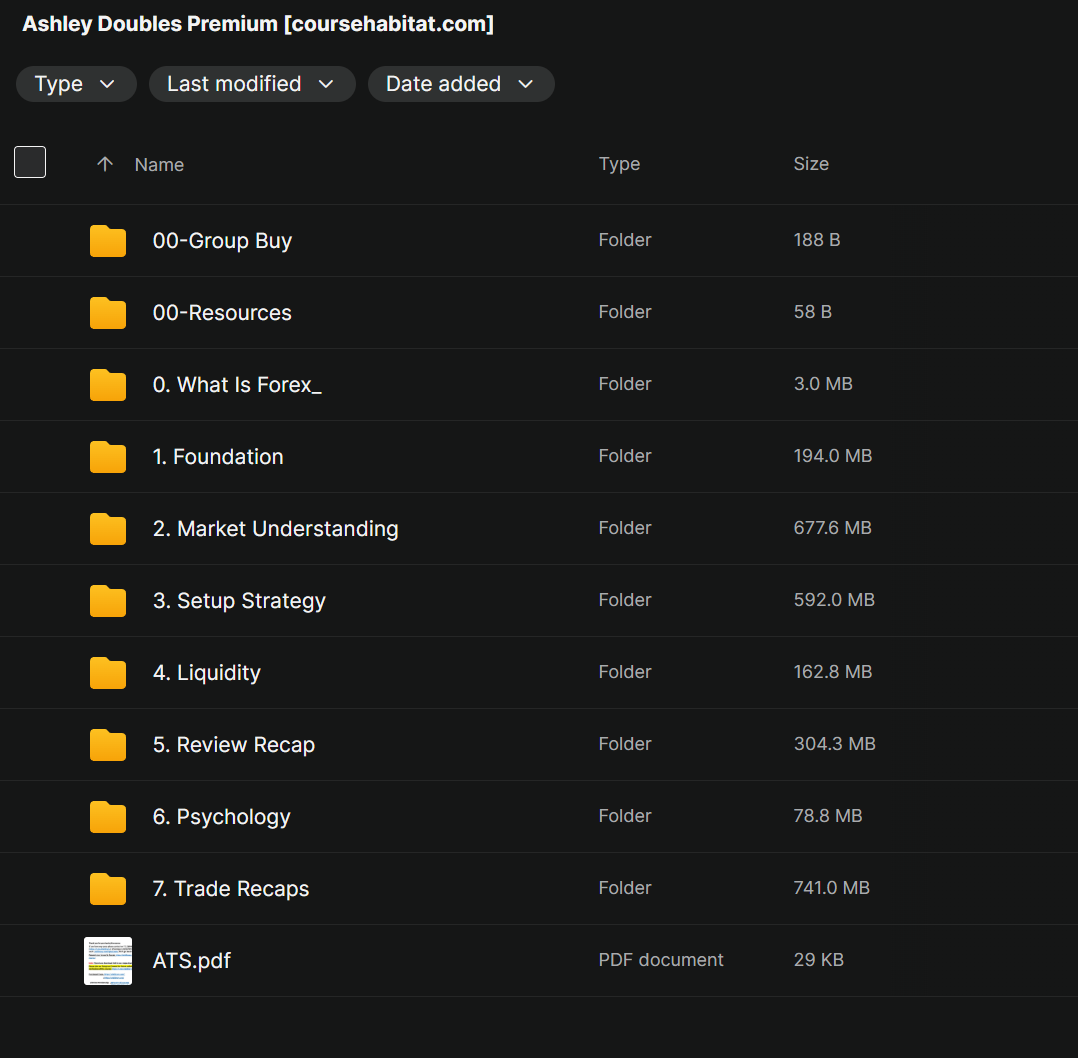Sort by the Name column header
Screen dimensions: 1078x1058
159,164
